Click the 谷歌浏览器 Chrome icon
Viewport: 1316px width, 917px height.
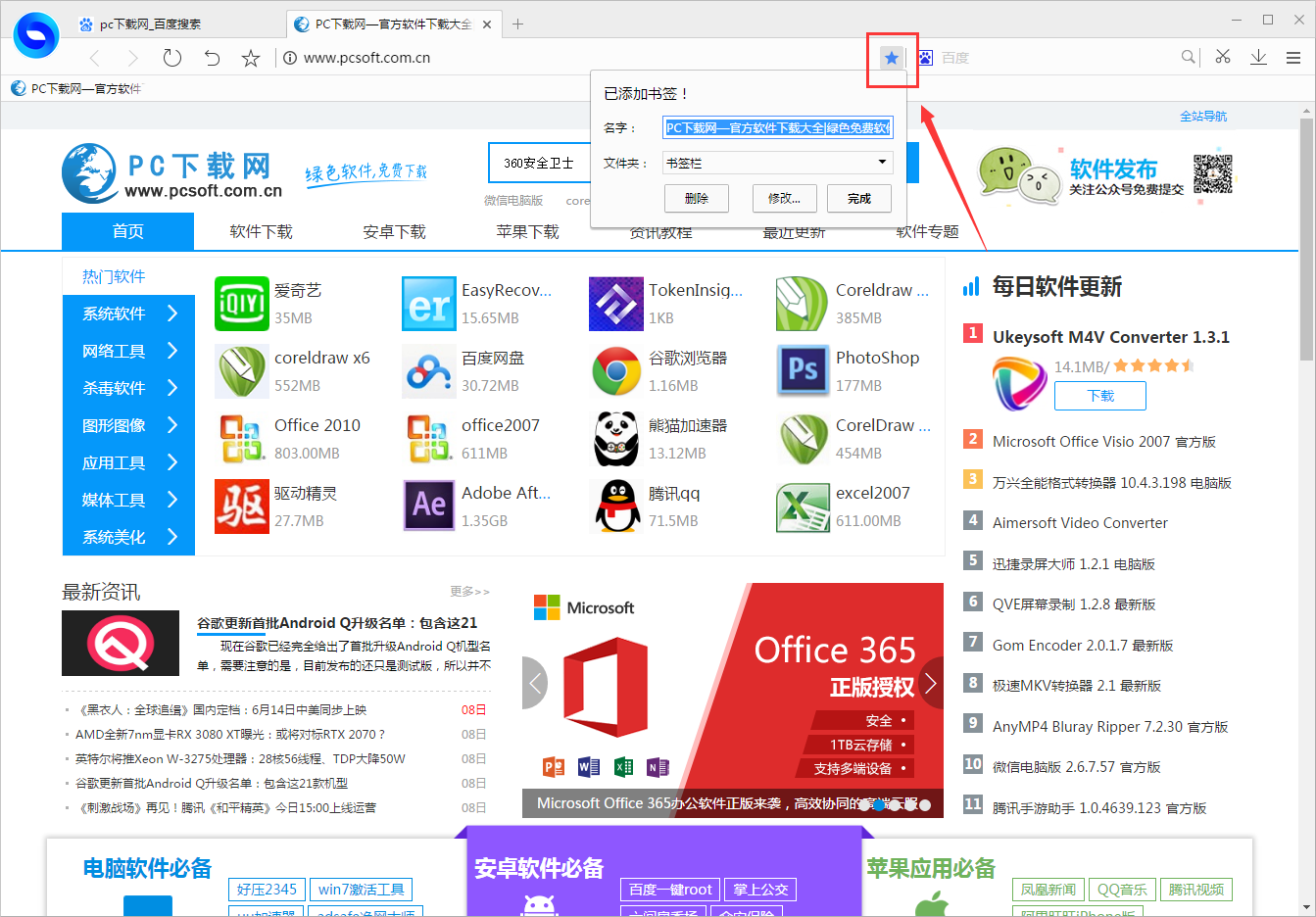615,371
